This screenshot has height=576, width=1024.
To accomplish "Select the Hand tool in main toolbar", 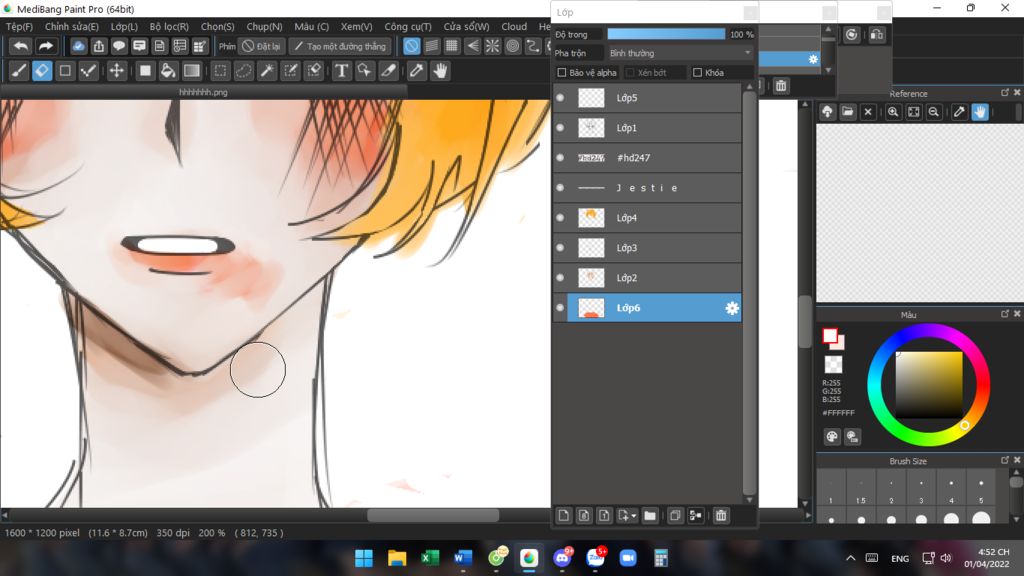I will pyautogui.click(x=440, y=71).
